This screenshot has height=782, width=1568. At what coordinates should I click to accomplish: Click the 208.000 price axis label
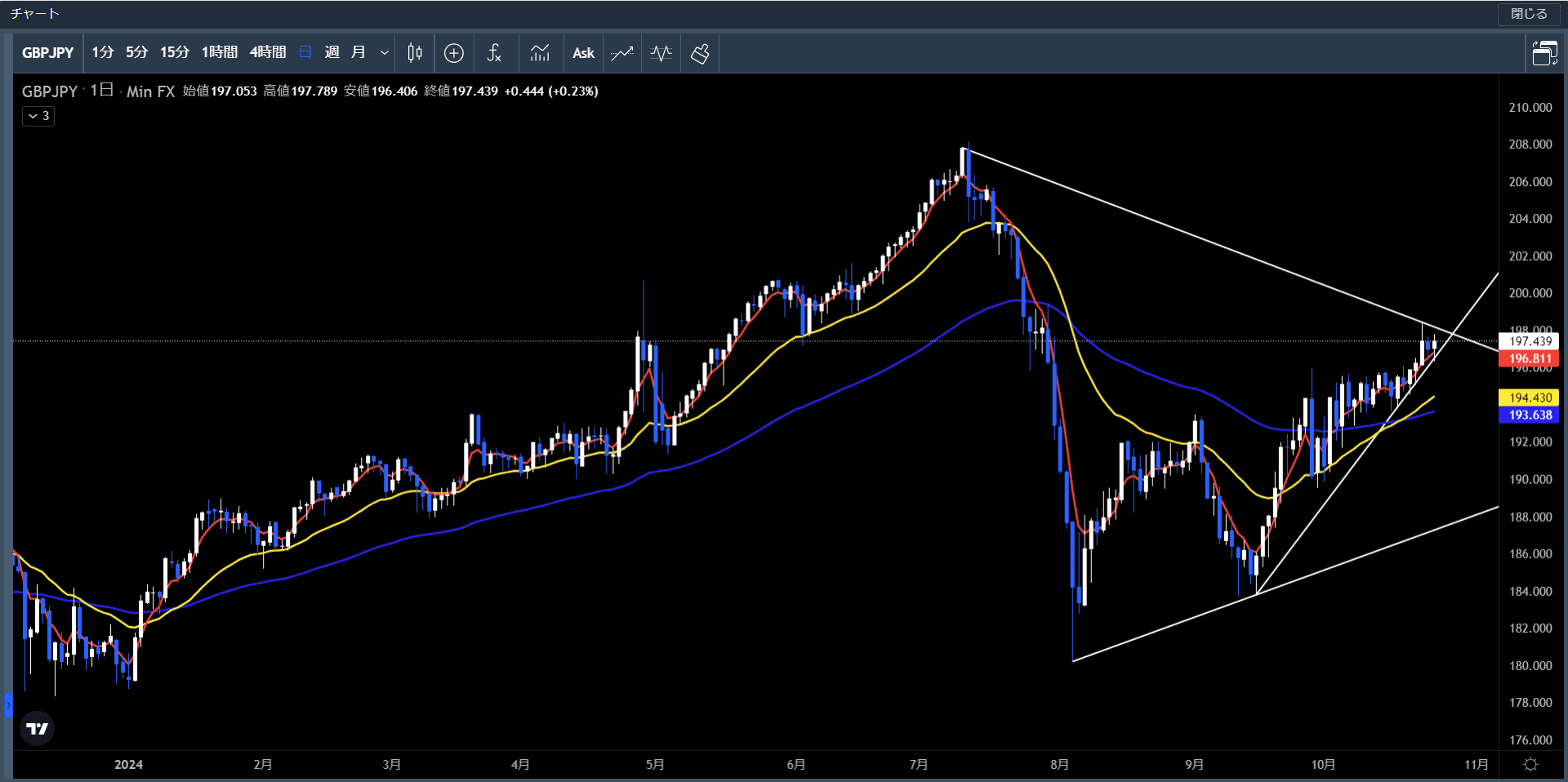coord(1530,144)
